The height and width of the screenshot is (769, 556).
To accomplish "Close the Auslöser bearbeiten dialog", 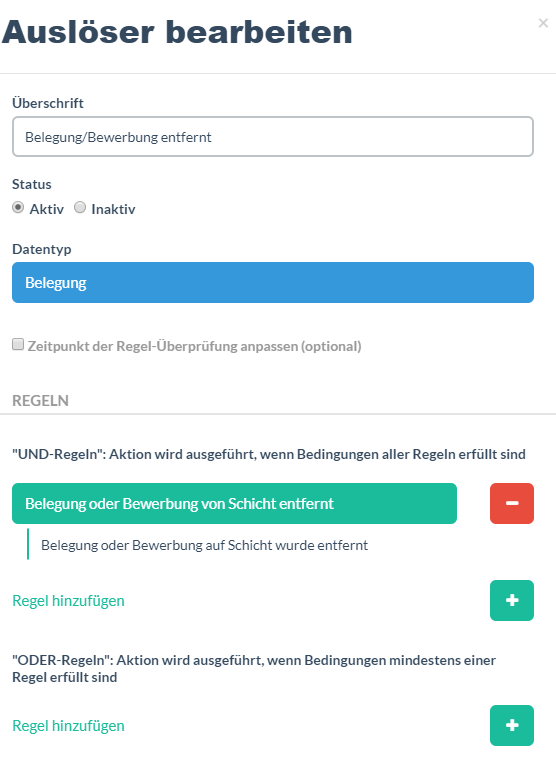I will (543, 23).
